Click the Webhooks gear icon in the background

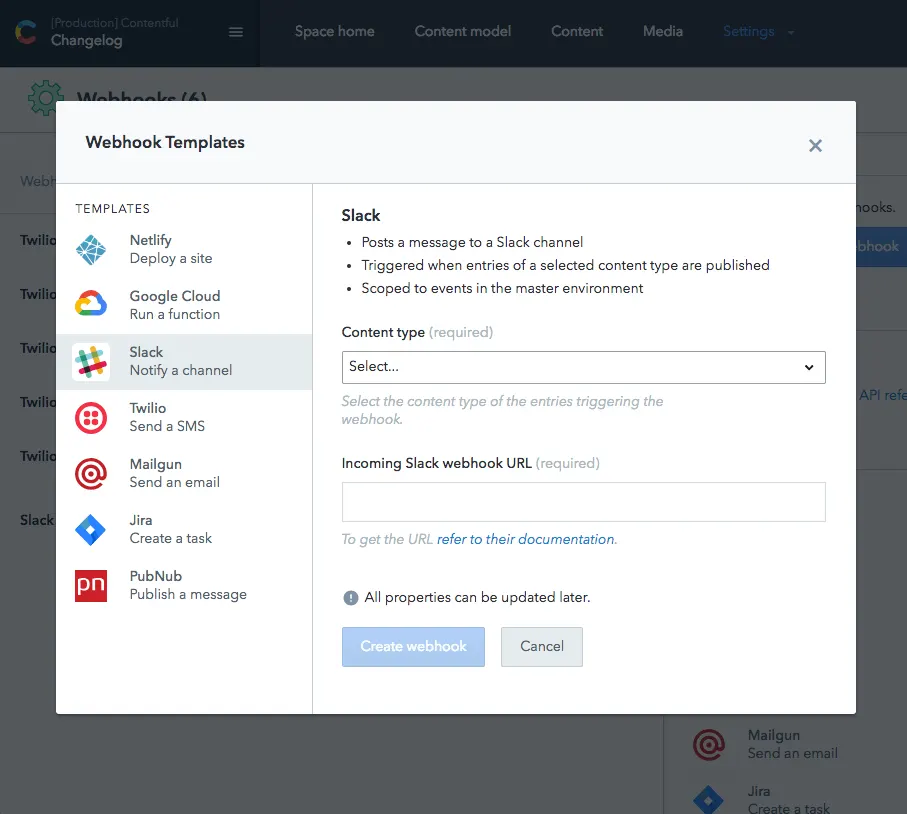tap(46, 98)
